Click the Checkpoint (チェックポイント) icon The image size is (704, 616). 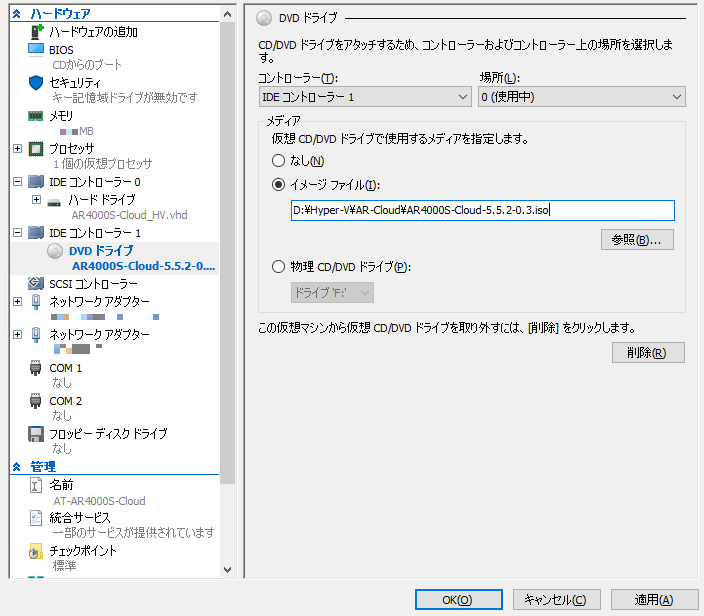coord(36,551)
